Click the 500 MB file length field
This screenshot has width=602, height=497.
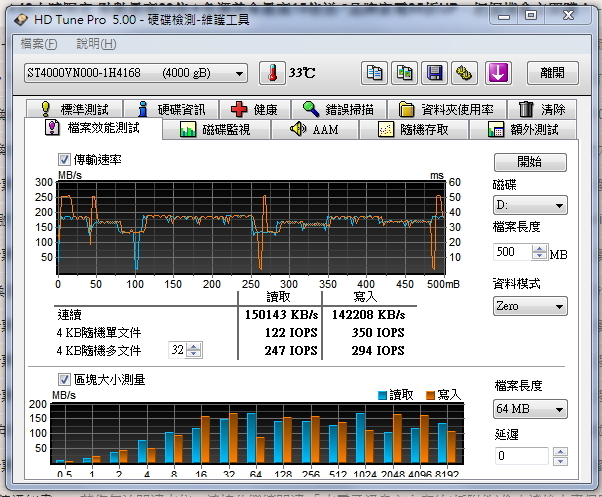tap(513, 252)
